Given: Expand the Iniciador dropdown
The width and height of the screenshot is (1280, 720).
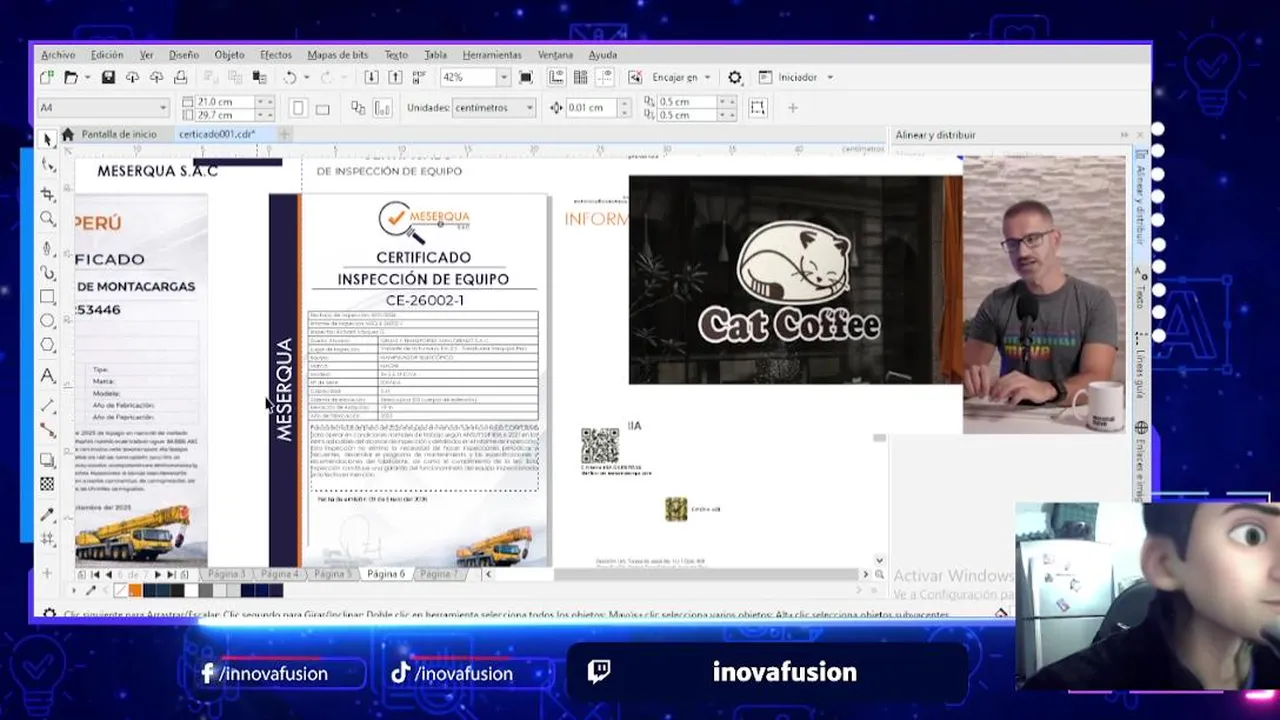Looking at the screenshot, I should [x=829, y=77].
